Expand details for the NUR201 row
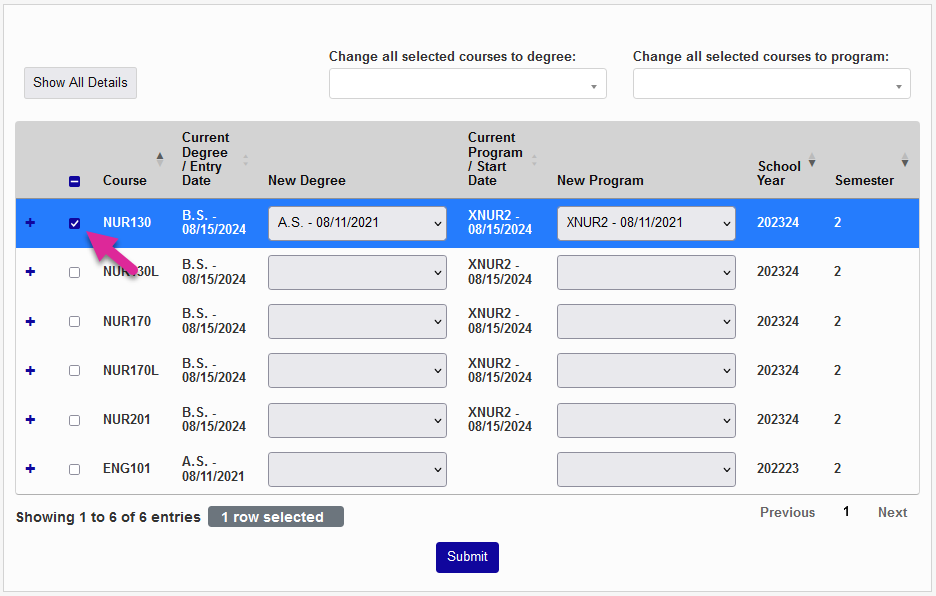Screen dimensions: 936x596 (29, 419)
